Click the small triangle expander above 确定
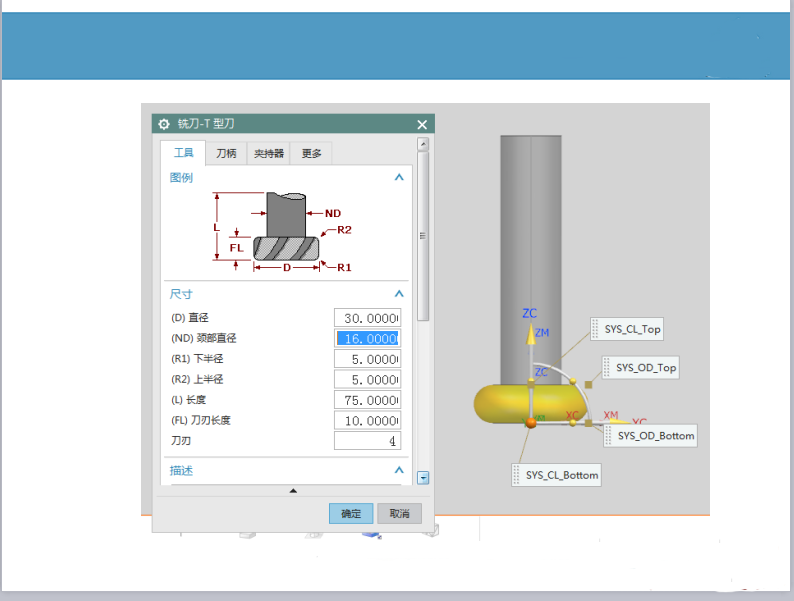Screen dimensions: 794x601 coord(293,491)
